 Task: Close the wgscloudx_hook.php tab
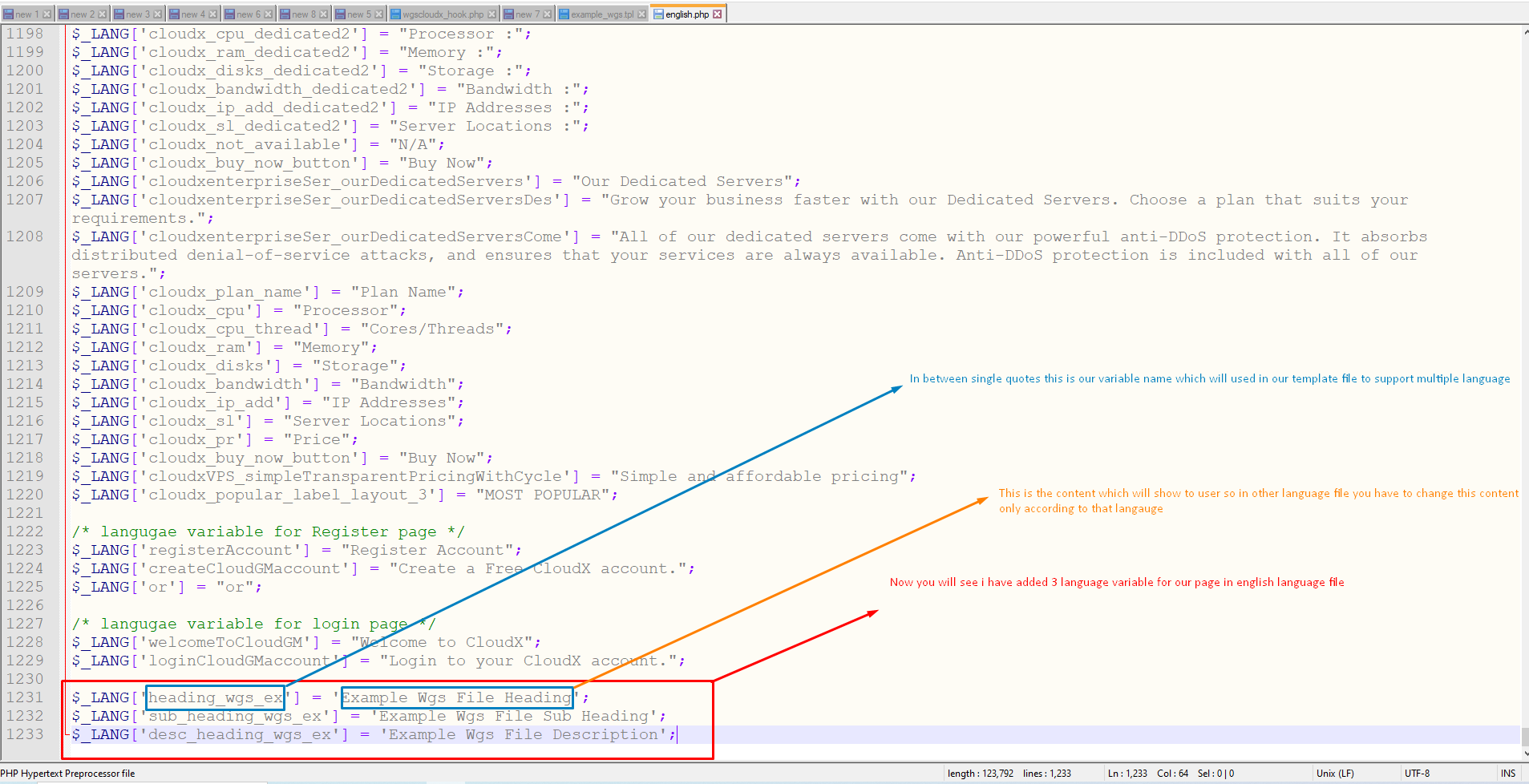point(492,14)
